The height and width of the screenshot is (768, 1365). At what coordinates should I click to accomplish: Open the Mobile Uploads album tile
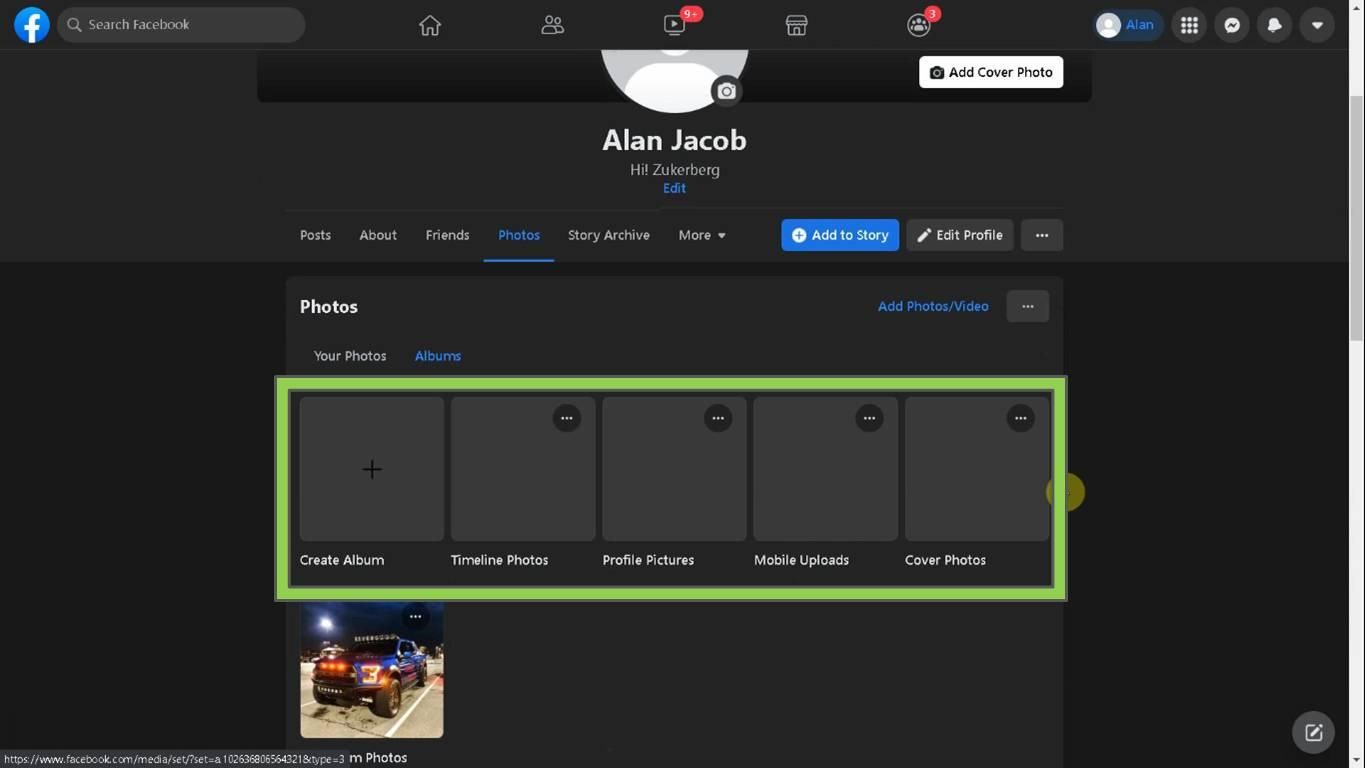click(825, 469)
